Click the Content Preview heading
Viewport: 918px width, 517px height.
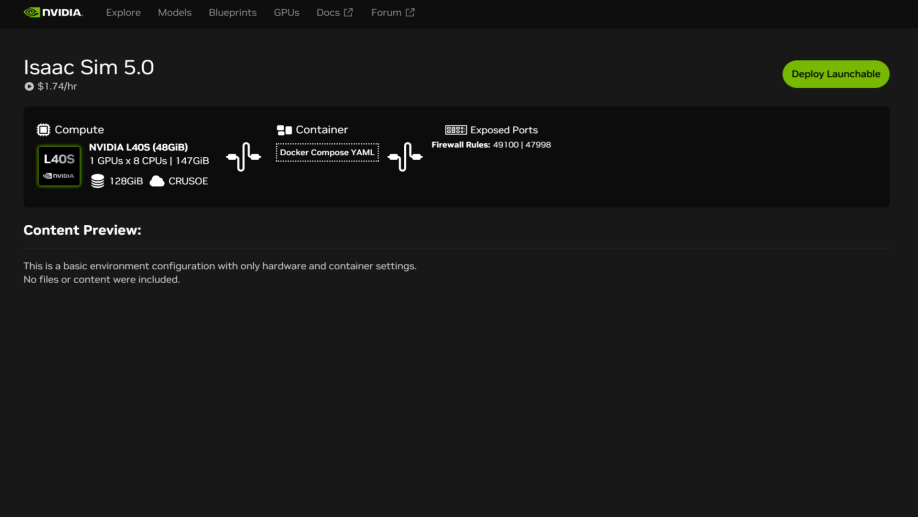pos(82,230)
